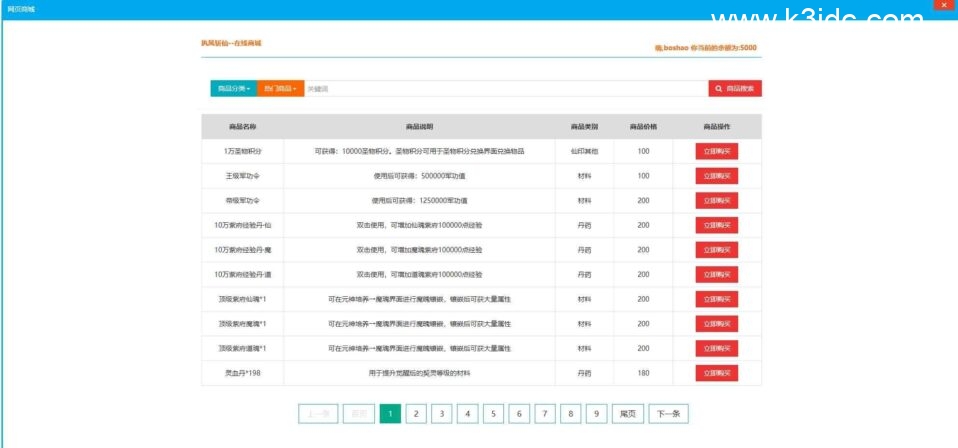Screen dimensions: 958x448
Task: Click description 使用后可获得：1250000军功值
Action: pos(419,200)
